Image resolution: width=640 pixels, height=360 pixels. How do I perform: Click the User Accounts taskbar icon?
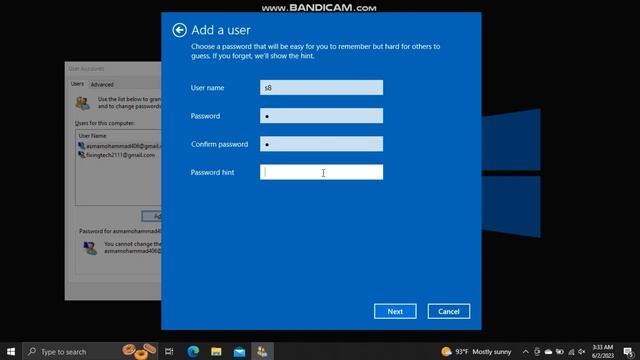tap(262, 351)
